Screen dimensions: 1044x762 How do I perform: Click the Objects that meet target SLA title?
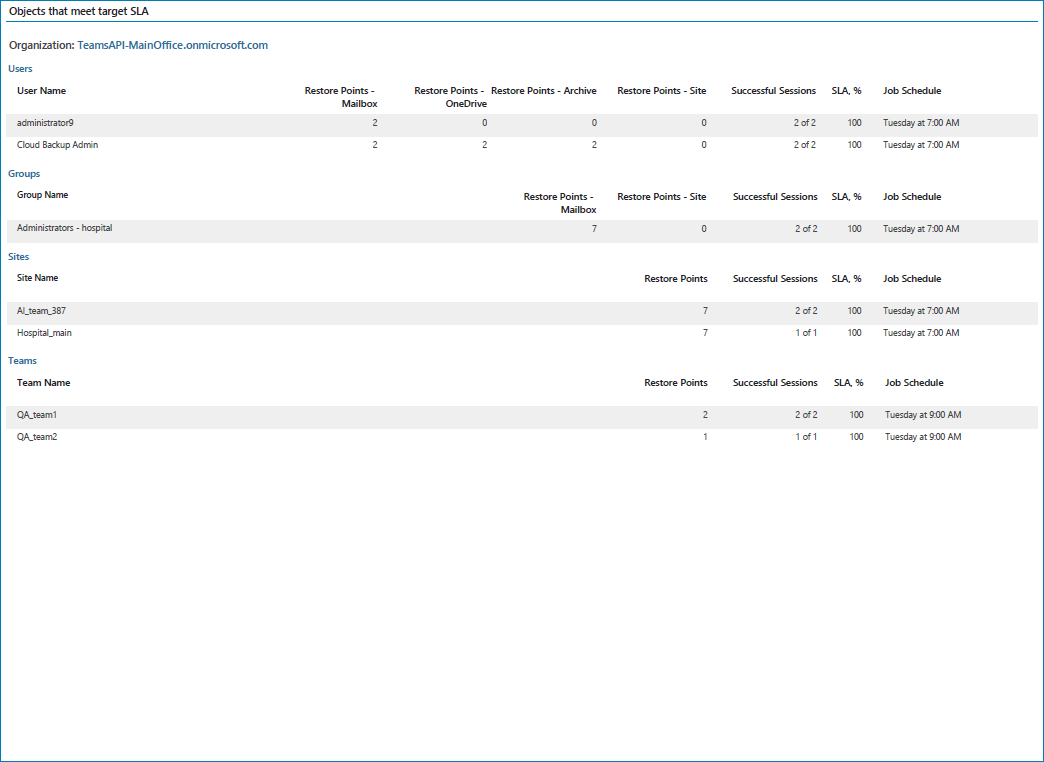pos(79,11)
